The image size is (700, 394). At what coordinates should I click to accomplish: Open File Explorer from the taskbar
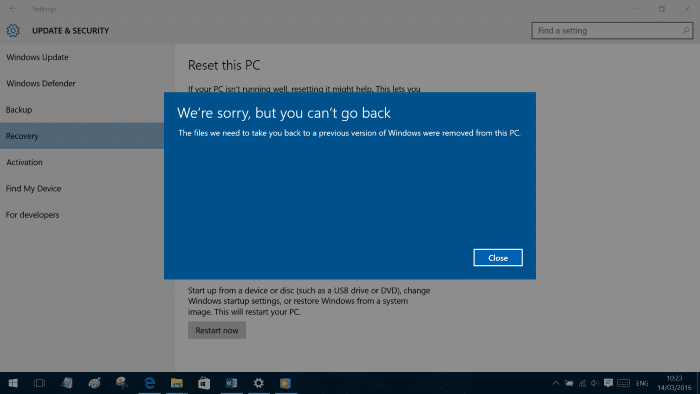coord(177,383)
